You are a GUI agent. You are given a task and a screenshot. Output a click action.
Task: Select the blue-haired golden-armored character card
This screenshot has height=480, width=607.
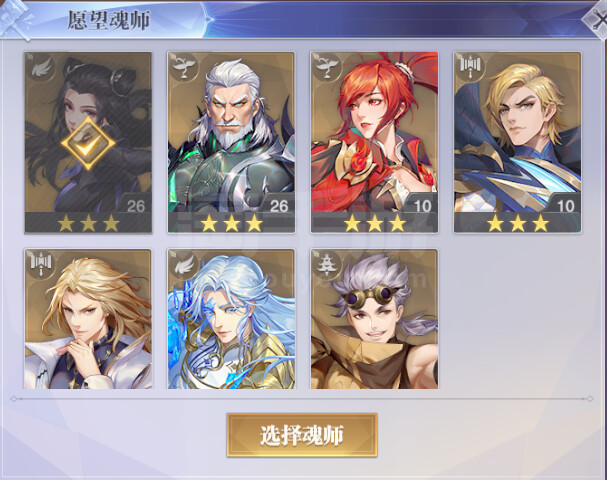[231, 319]
